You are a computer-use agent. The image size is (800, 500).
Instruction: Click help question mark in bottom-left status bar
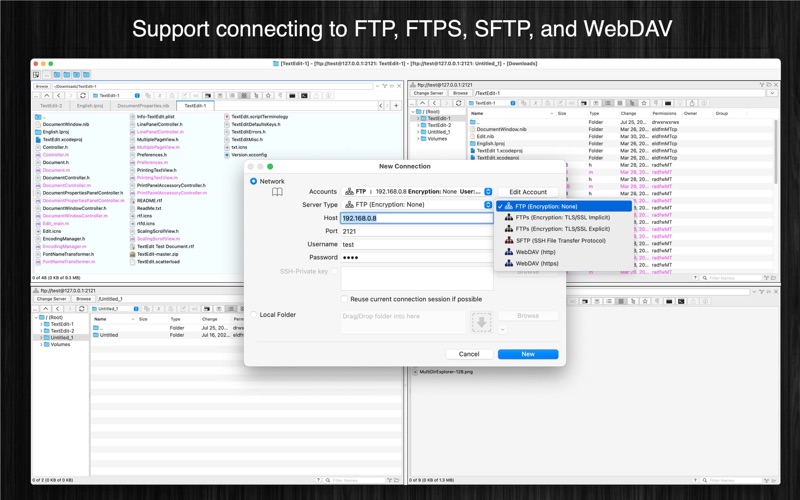click(x=318, y=480)
